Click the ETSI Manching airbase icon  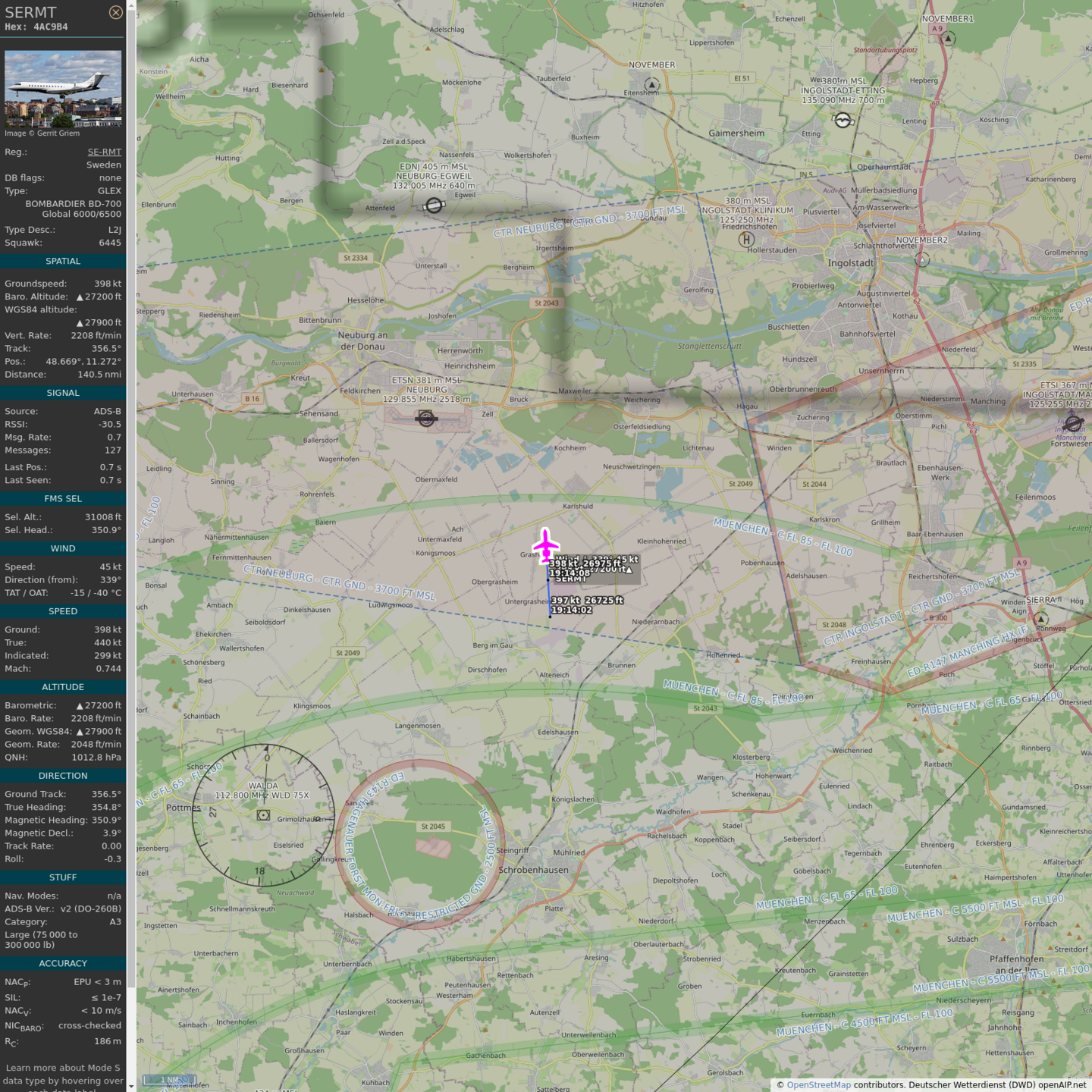1073,423
